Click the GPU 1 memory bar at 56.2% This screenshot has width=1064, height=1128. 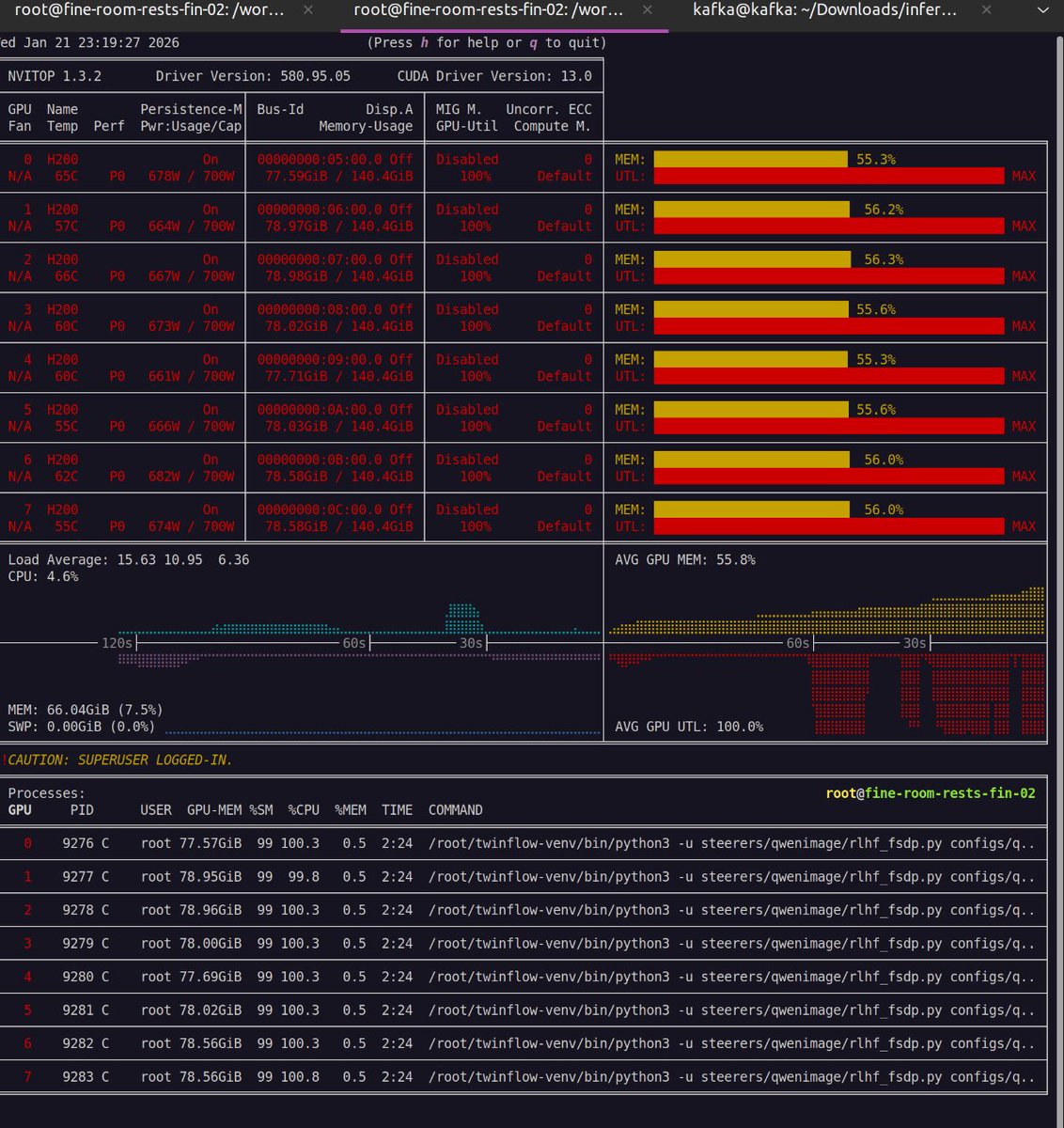coord(752,210)
